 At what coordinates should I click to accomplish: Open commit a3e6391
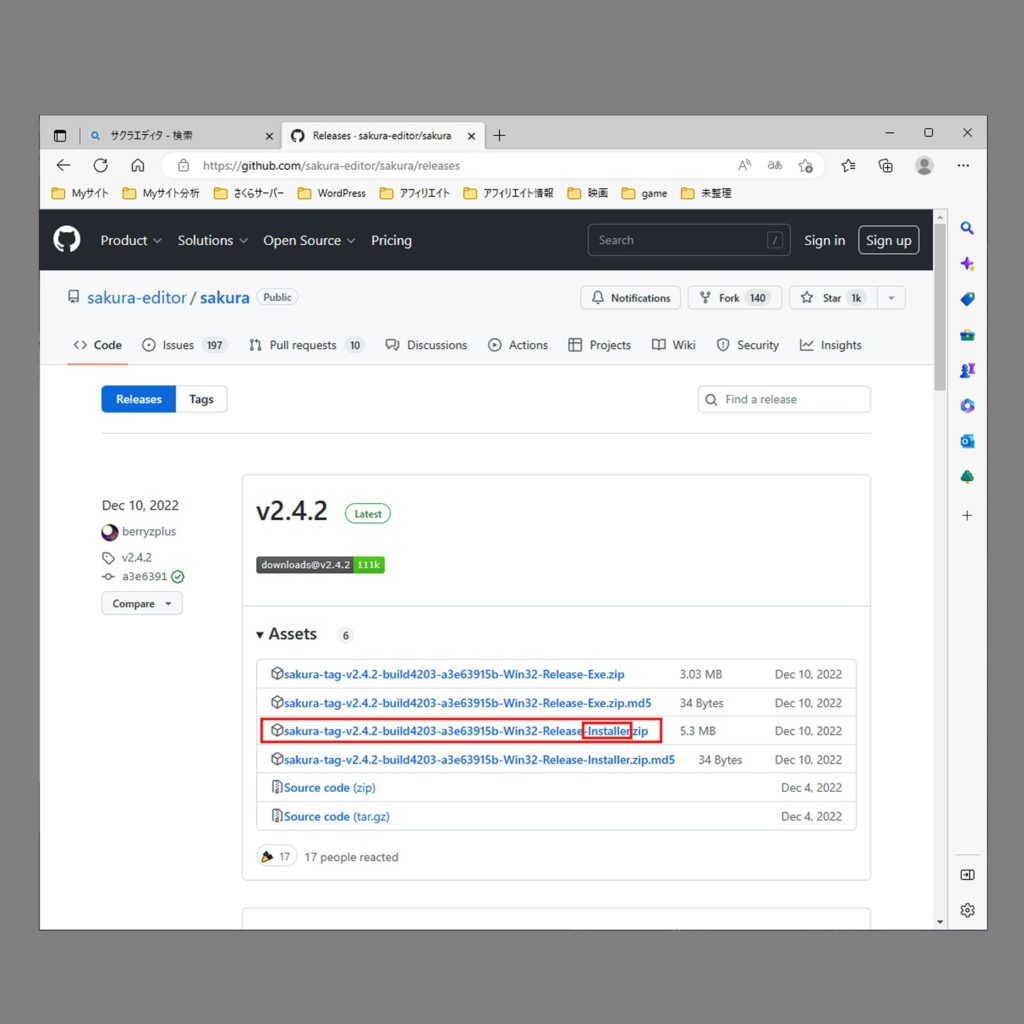pyautogui.click(x=144, y=577)
